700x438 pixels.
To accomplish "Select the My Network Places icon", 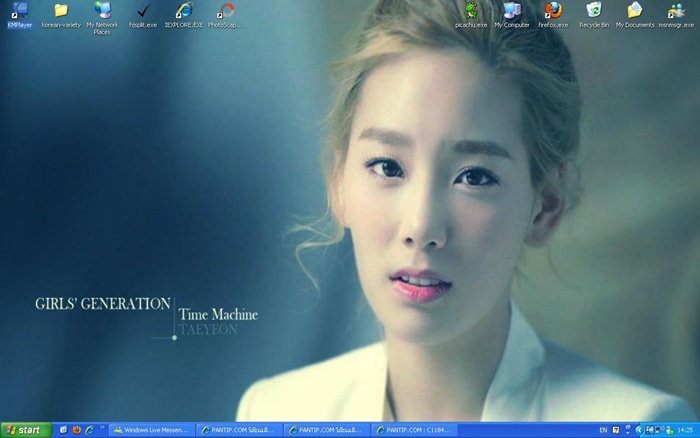I will [102, 18].
